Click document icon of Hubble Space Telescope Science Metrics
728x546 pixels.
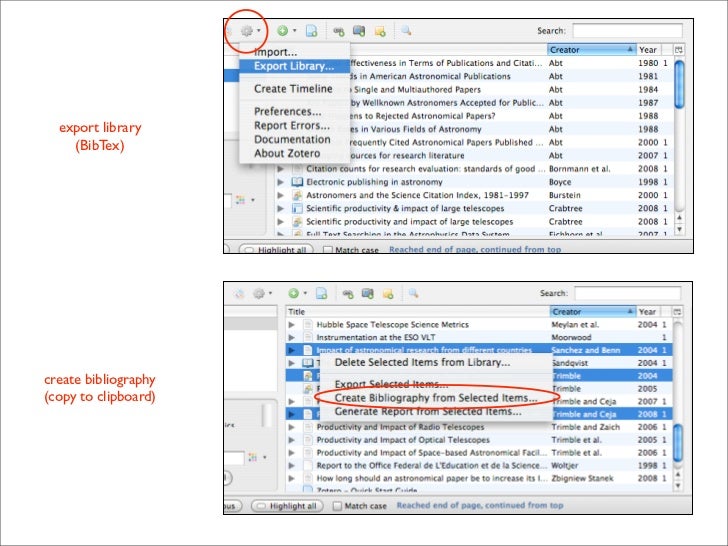pyautogui.click(x=307, y=325)
